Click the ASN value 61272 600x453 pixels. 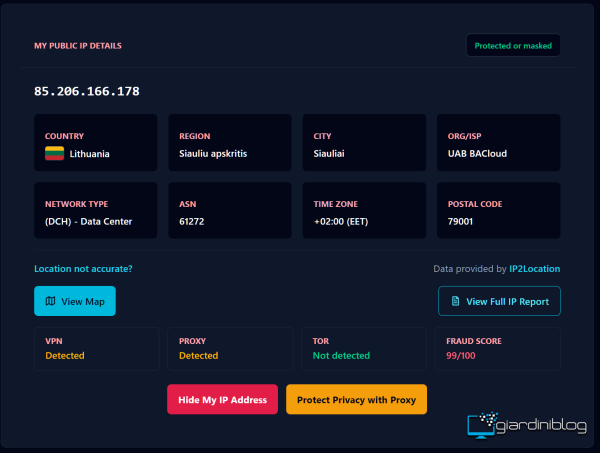(x=192, y=222)
